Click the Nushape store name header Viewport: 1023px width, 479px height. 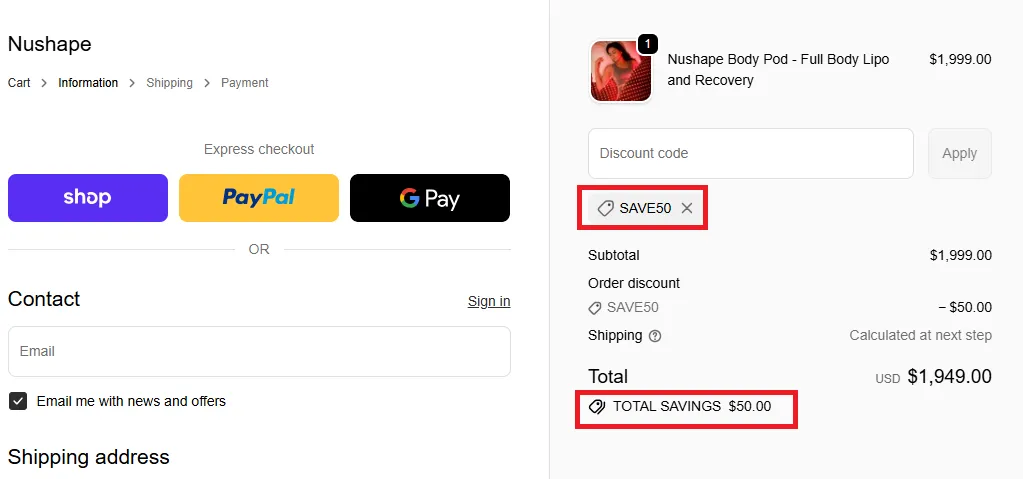[x=49, y=44]
